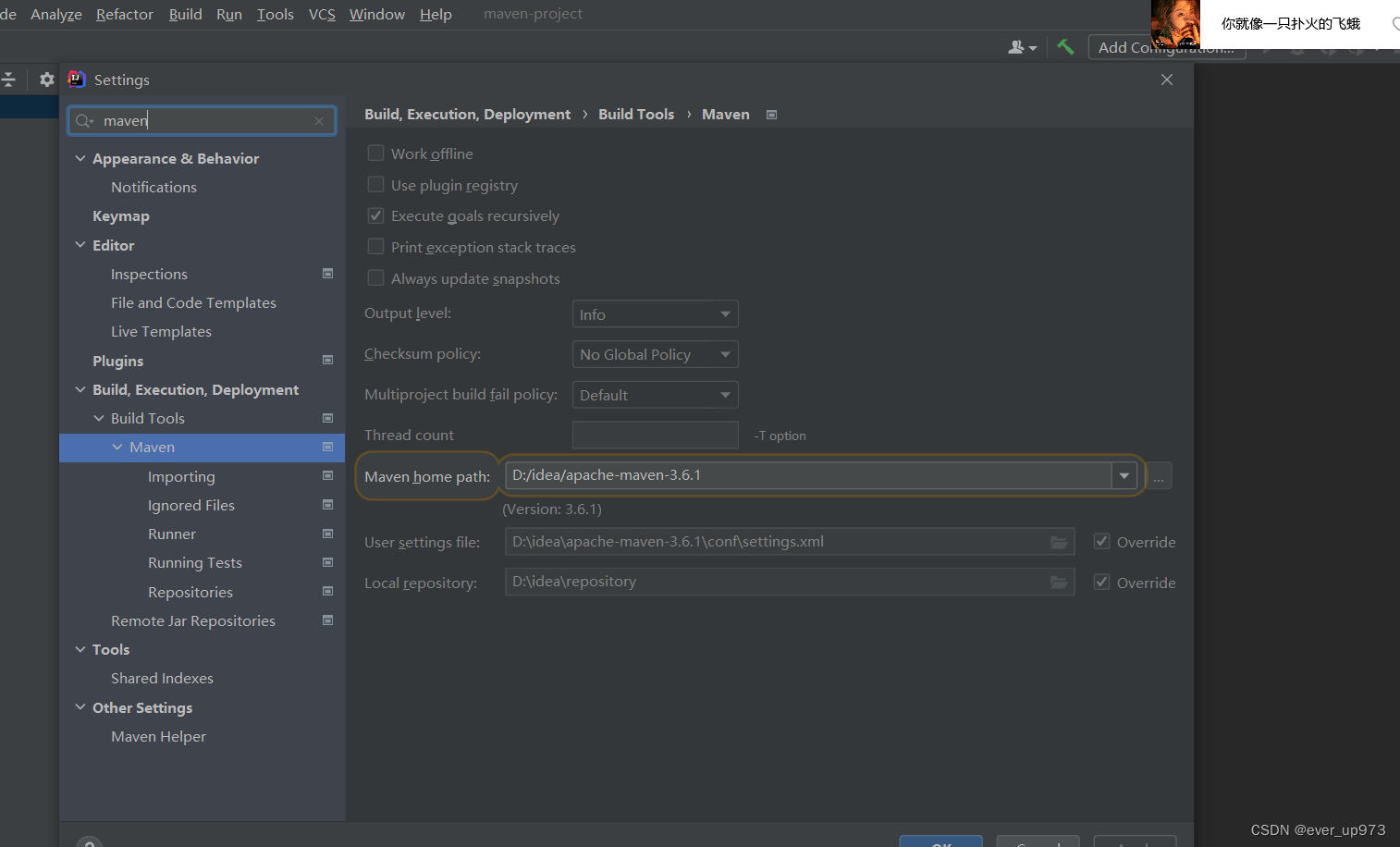
Task: Click the "(Version: 3.6.1)" text
Action: 552,509
